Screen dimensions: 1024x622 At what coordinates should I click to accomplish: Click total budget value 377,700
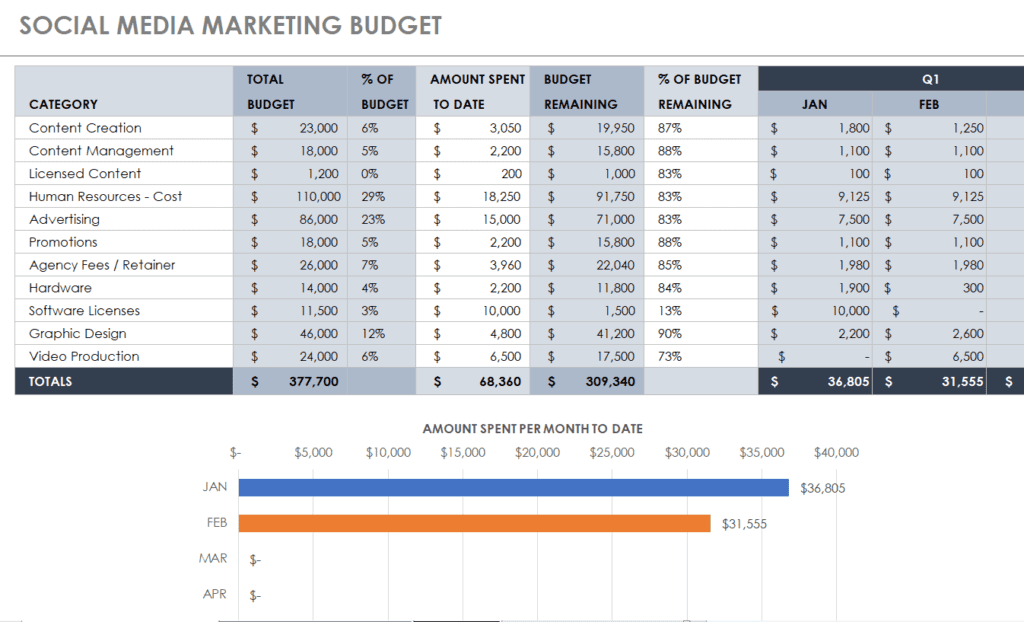[x=290, y=382]
